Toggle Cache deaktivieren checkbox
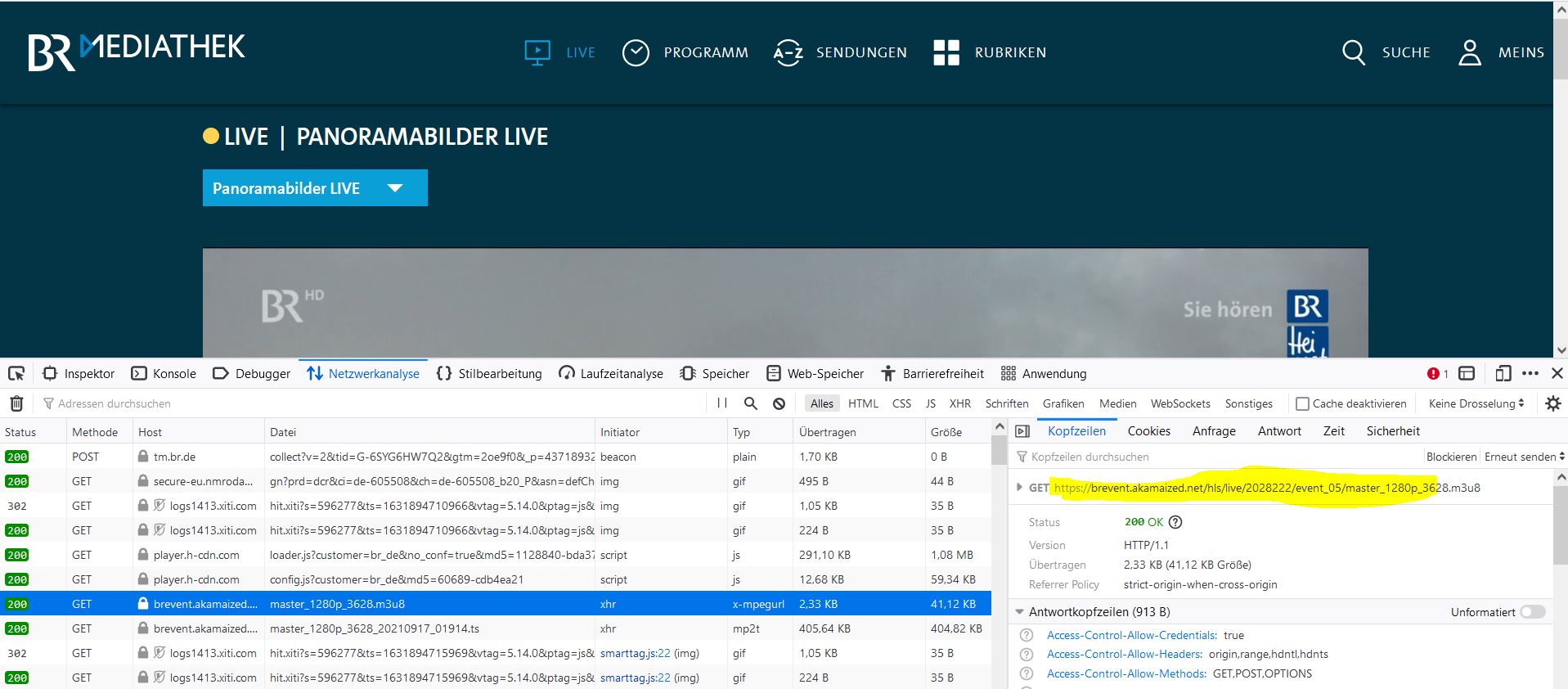The width and height of the screenshot is (1568, 689). click(x=1302, y=403)
